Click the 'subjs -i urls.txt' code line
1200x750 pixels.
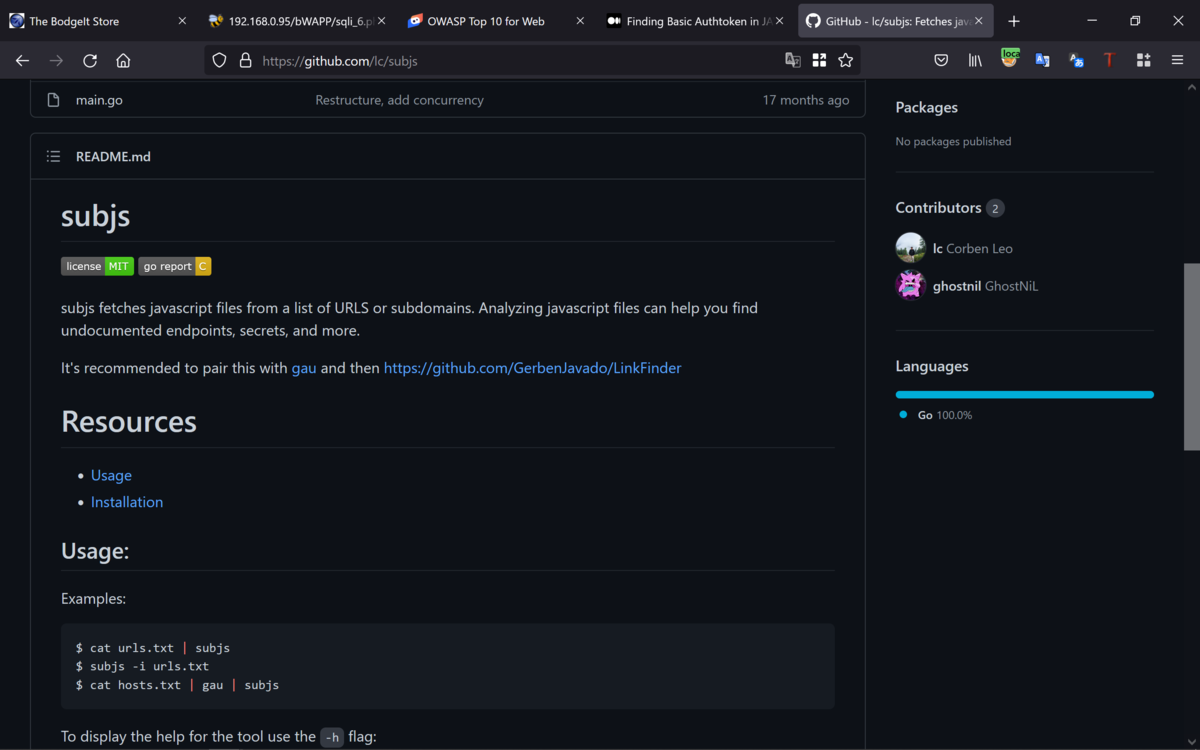pos(142,666)
